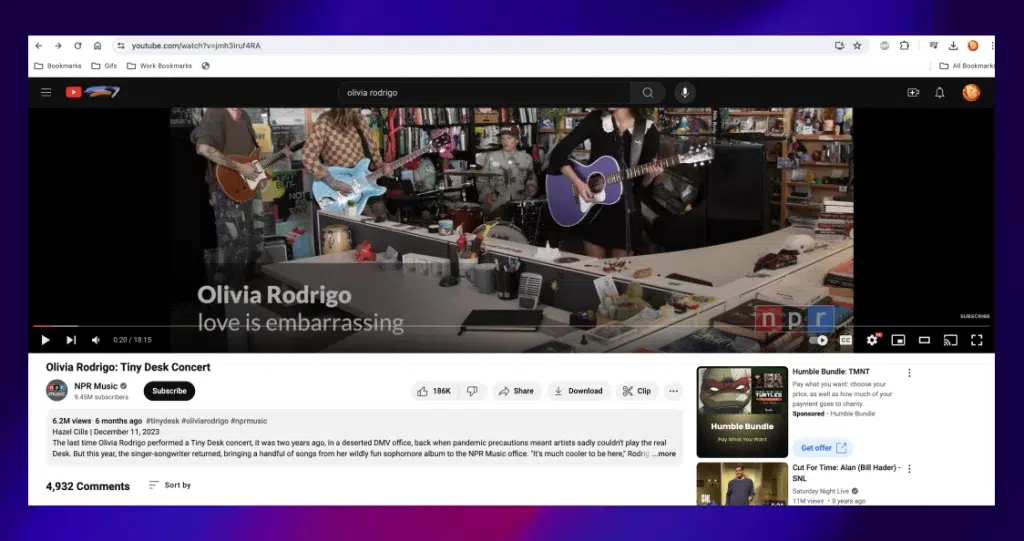This screenshot has width=1024, height=541.
Task: Click the SUBSCRIBE watermark on the video
Action: click(x=974, y=316)
